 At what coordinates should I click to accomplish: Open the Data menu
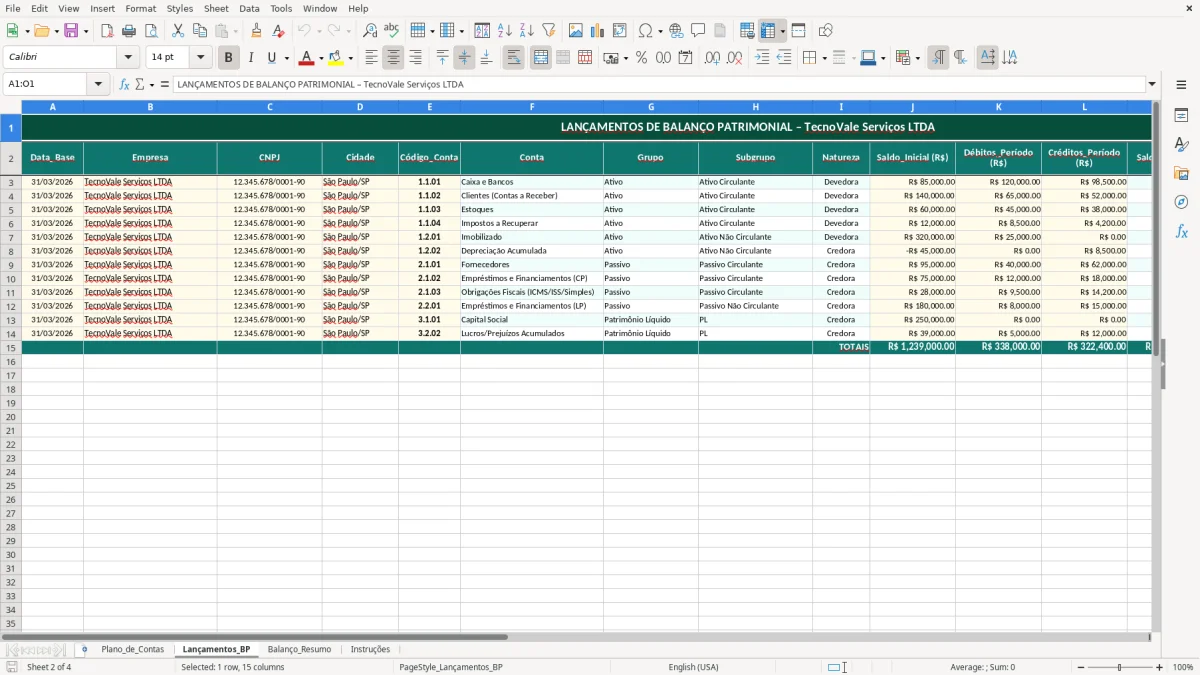pos(249,8)
